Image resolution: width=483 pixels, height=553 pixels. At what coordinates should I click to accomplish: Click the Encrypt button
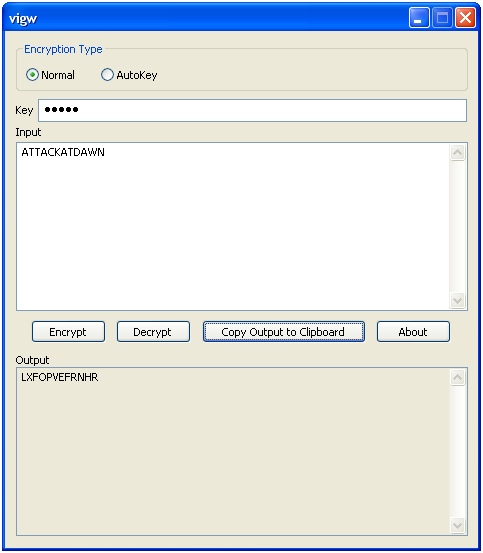[x=68, y=332]
